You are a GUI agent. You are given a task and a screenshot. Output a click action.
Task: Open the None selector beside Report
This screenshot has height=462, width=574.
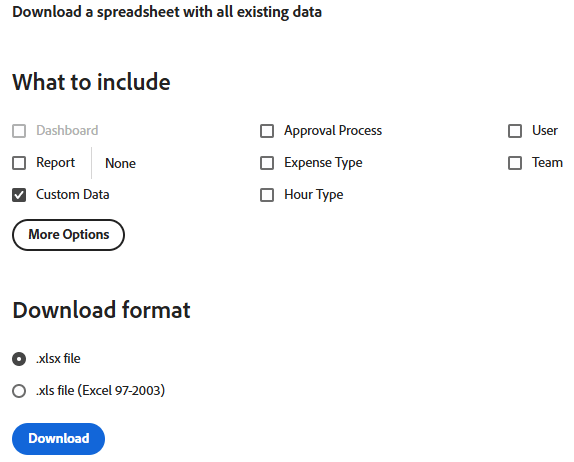[x=120, y=163]
